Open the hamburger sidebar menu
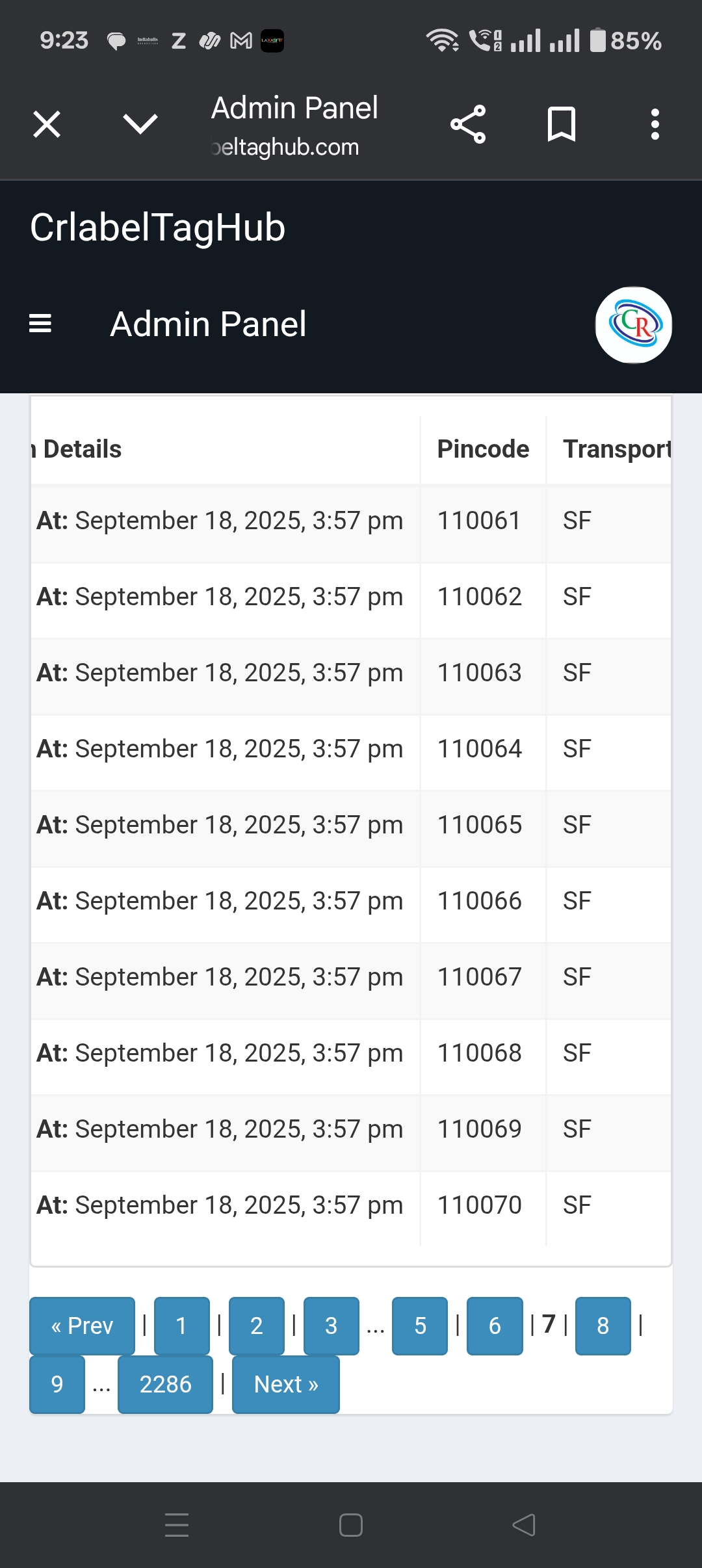 click(x=40, y=324)
